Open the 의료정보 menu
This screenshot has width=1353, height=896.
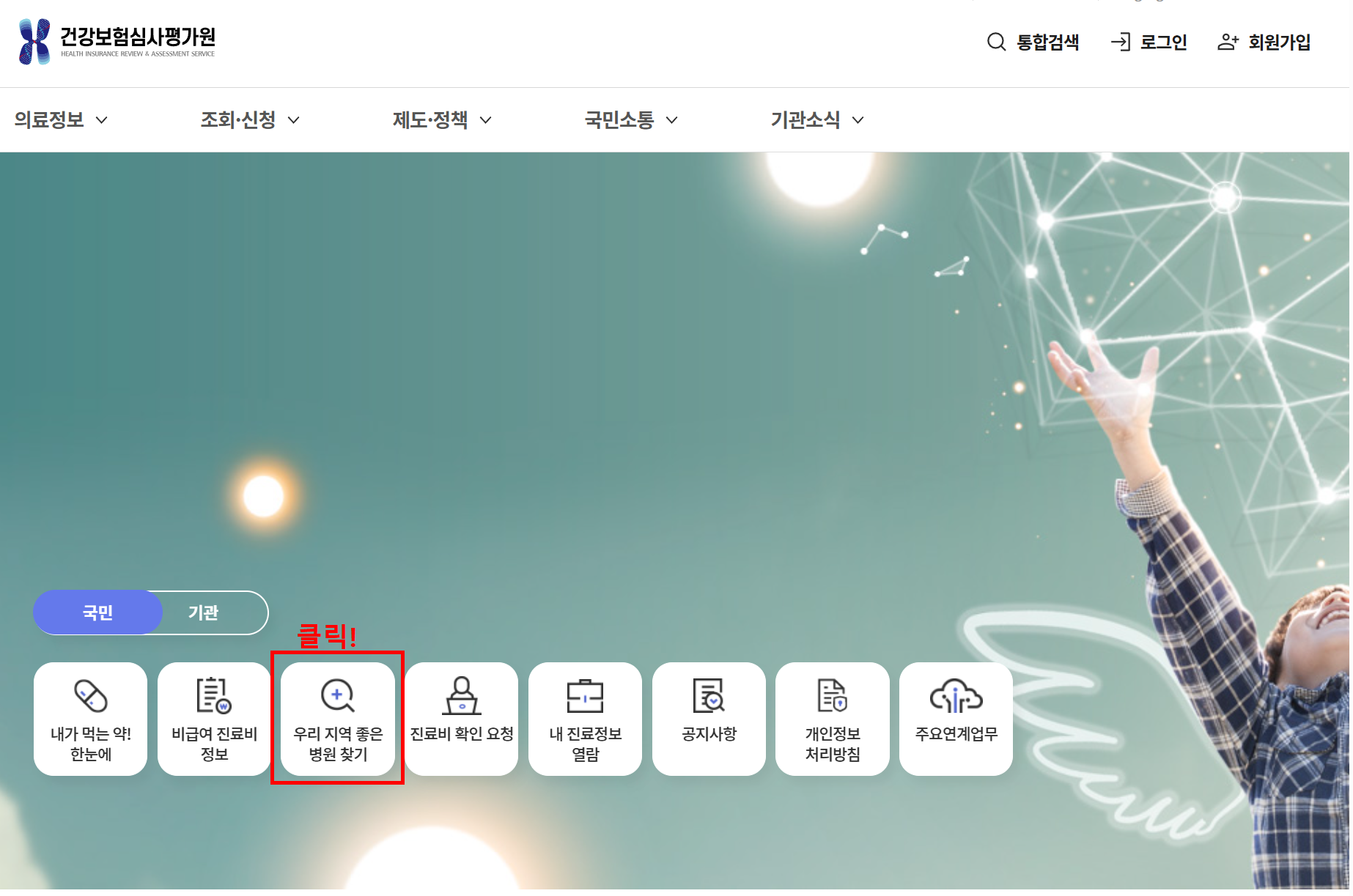click(x=49, y=120)
